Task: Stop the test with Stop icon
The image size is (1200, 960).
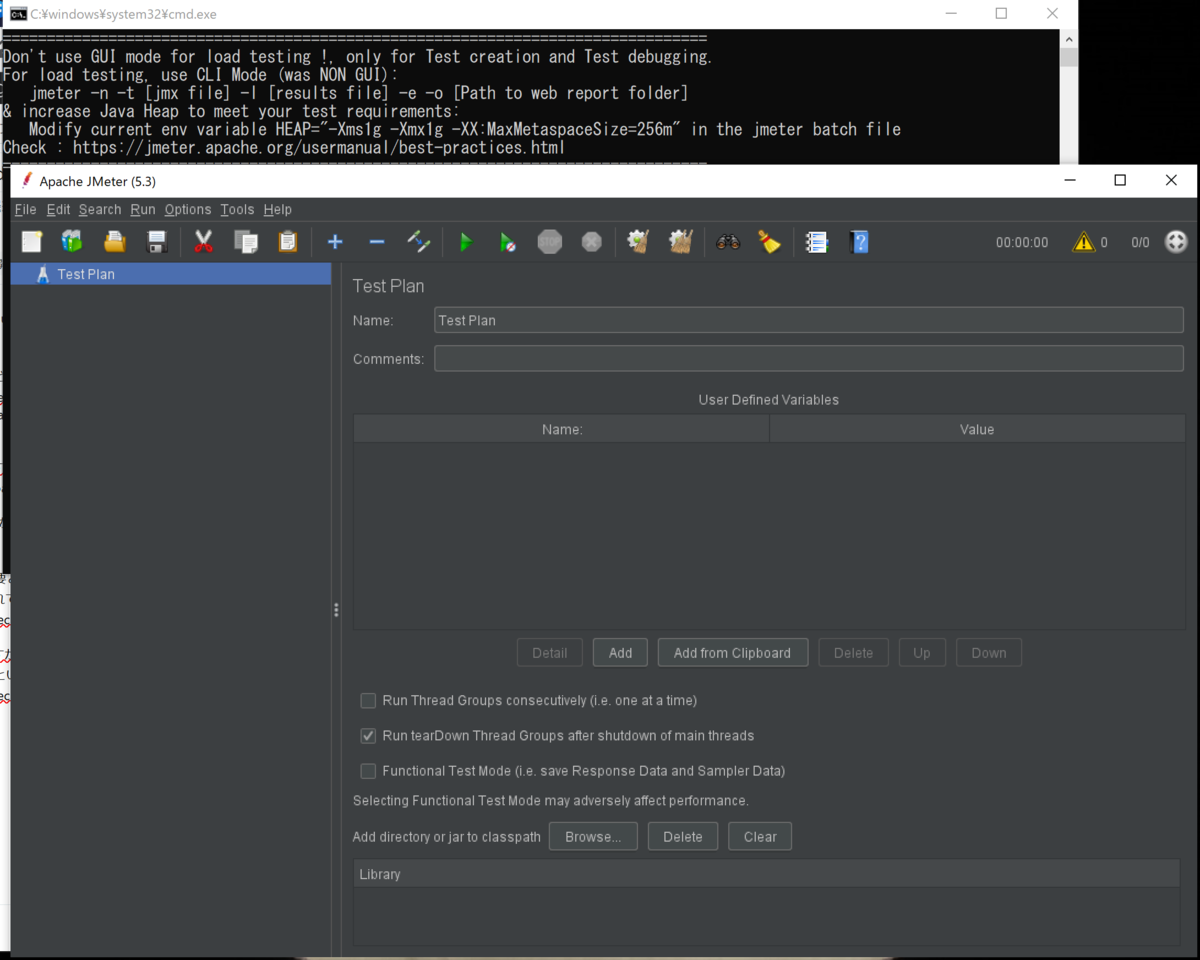Action: tap(550, 242)
